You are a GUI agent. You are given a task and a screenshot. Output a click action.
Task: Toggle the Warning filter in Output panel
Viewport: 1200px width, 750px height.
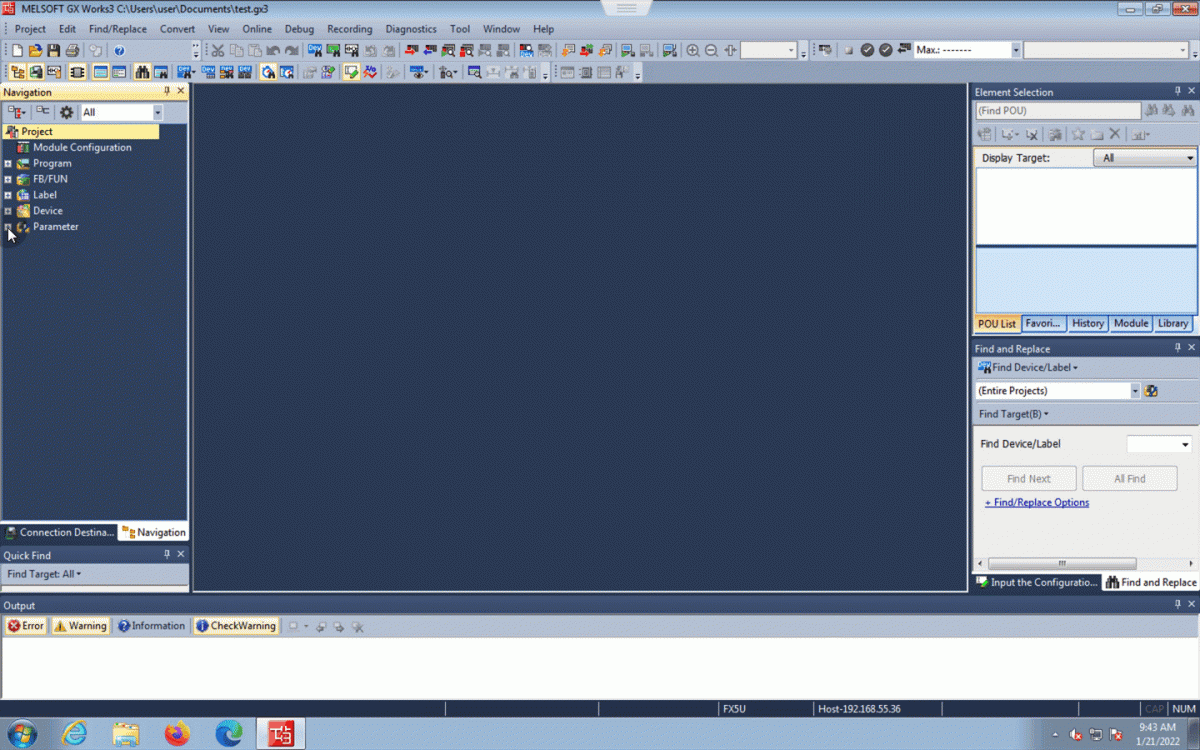[80, 626]
